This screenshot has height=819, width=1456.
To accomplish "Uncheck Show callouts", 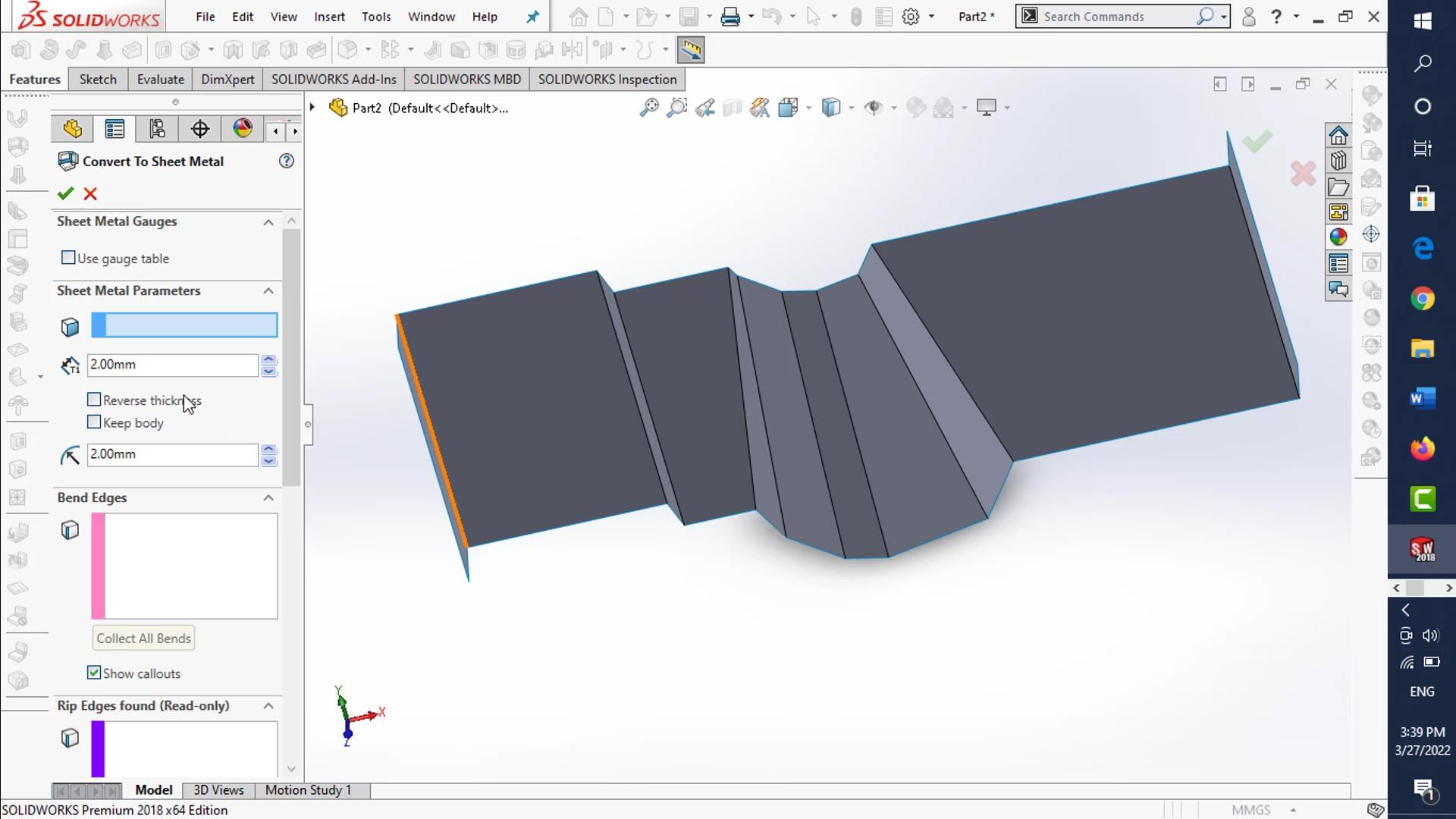I will (x=94, y=673).
